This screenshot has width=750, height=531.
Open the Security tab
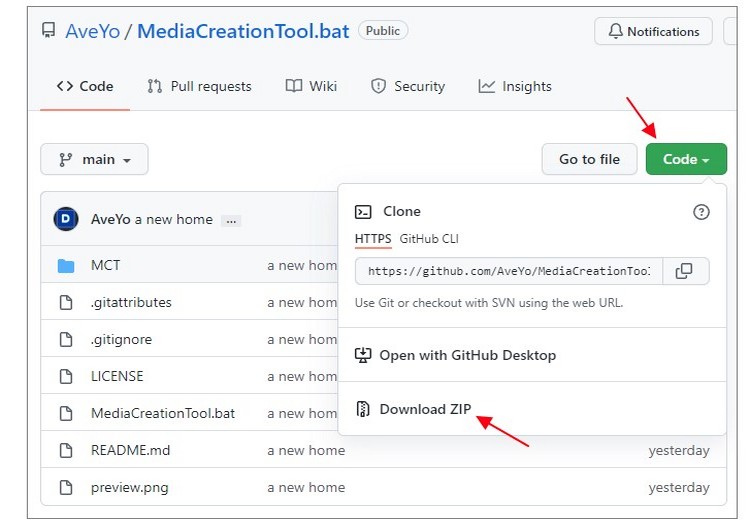pyautogui.click(x=408, y=86)
